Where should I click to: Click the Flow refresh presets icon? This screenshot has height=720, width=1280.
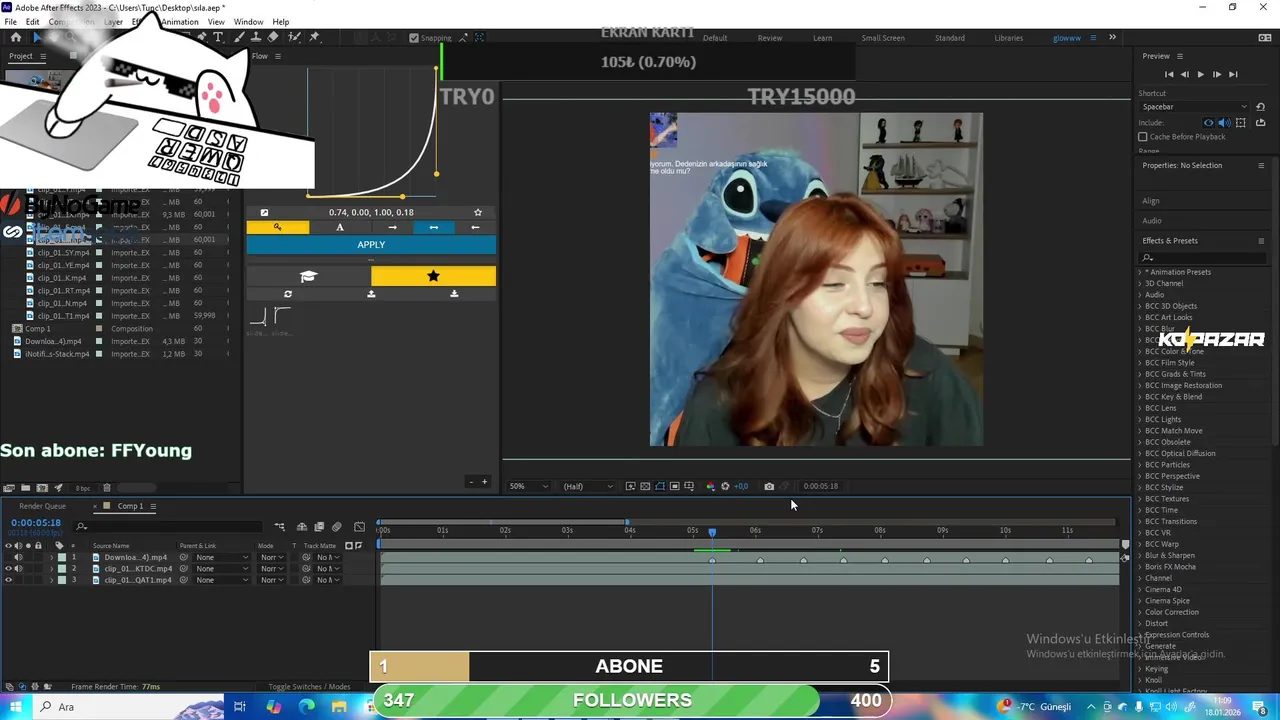(288, 294)
